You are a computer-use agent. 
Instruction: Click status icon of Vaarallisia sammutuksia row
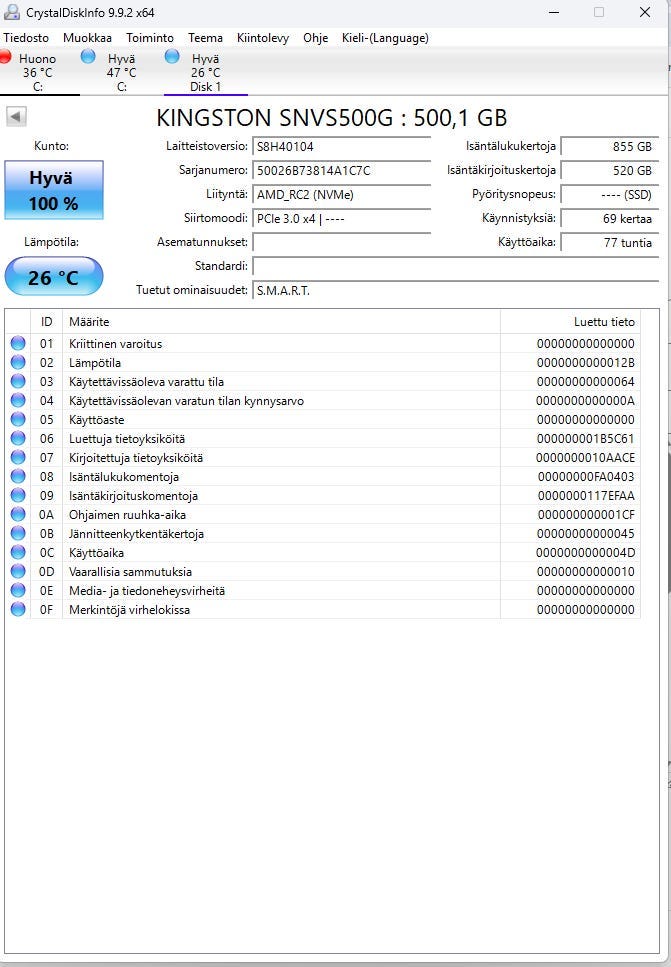click(18, 572)
